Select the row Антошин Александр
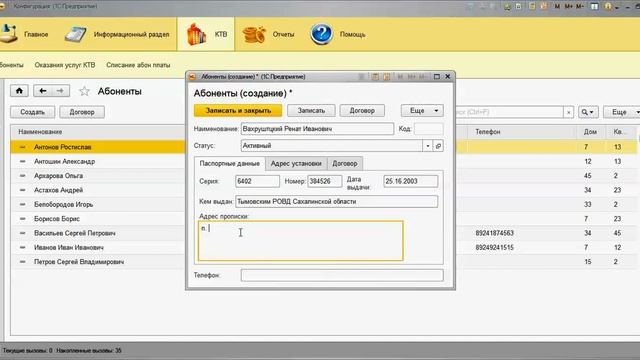640x360 pixels. tap(98, 162)
